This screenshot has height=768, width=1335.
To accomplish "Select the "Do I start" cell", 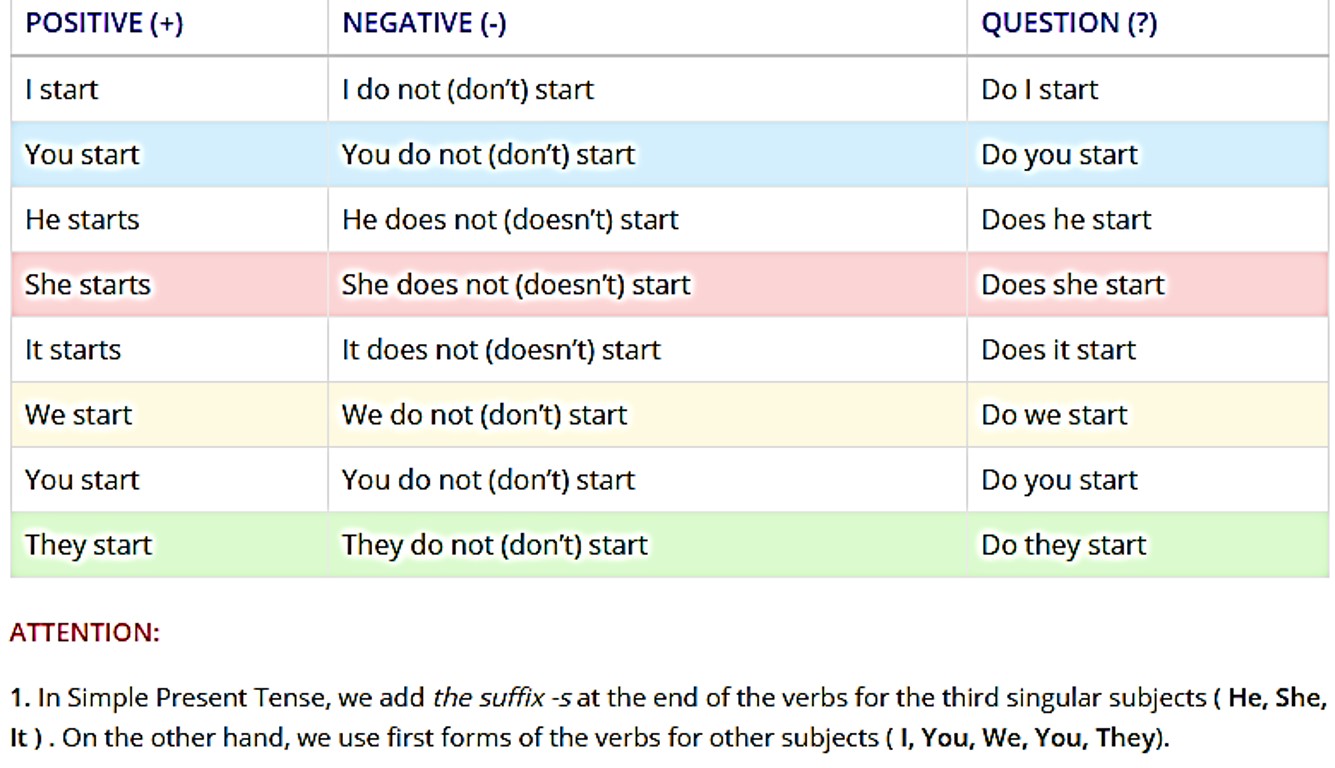I will (x=1039, y=90).
